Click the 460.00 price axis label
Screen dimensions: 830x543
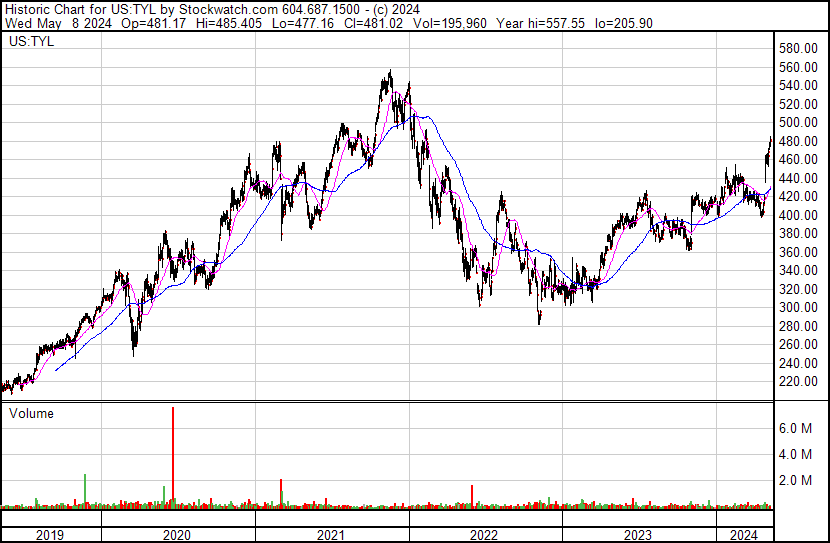click(798, 159)
